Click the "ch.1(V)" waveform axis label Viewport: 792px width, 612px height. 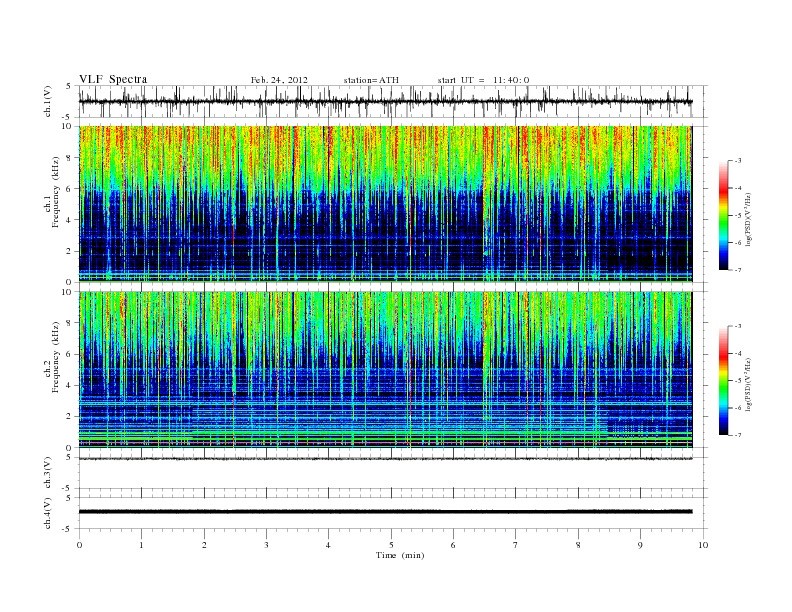(x=48, y=101)
